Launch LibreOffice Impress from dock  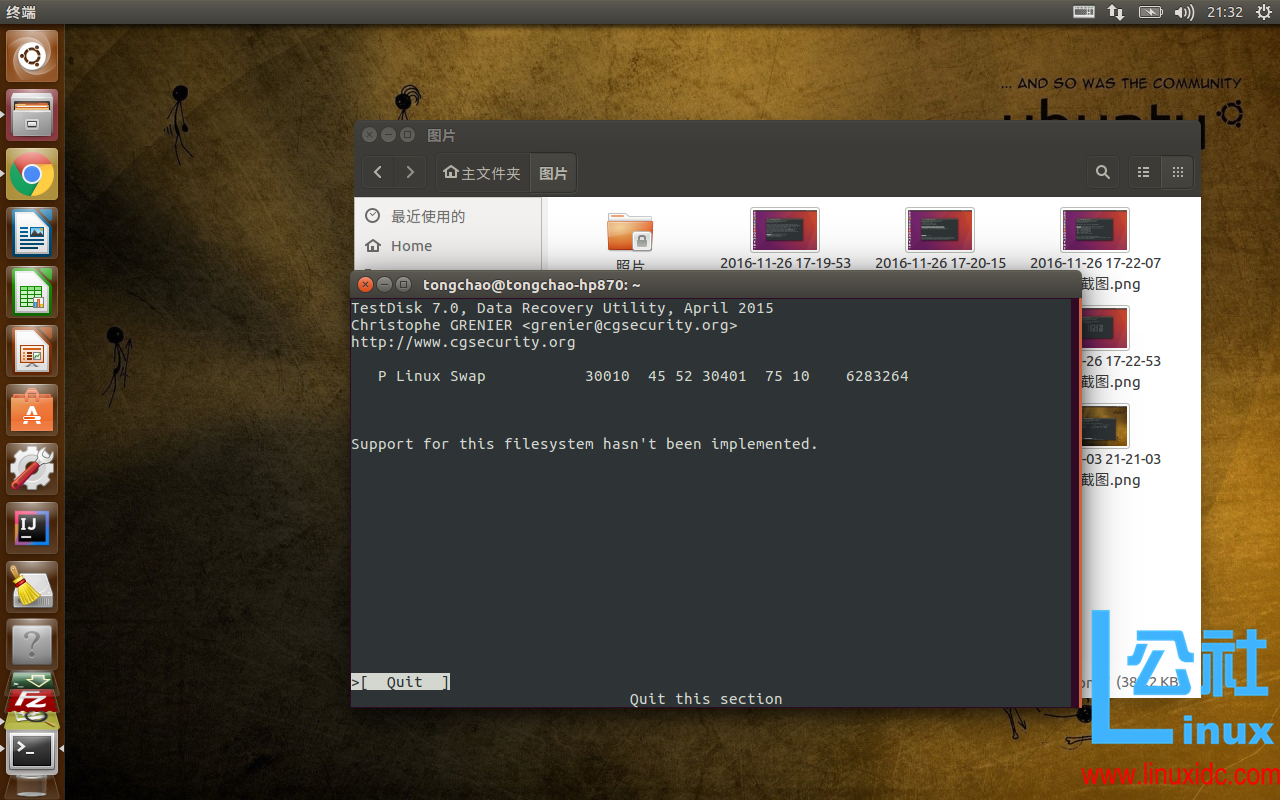pos(32,351)
